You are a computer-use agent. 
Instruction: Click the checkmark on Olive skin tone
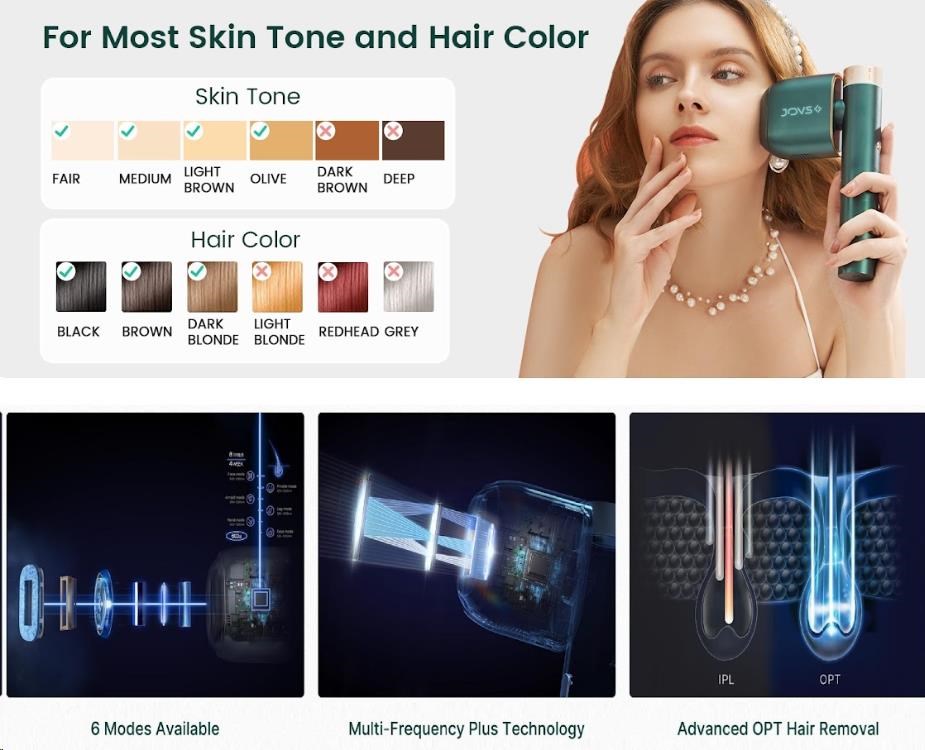[x=260, y=130]
